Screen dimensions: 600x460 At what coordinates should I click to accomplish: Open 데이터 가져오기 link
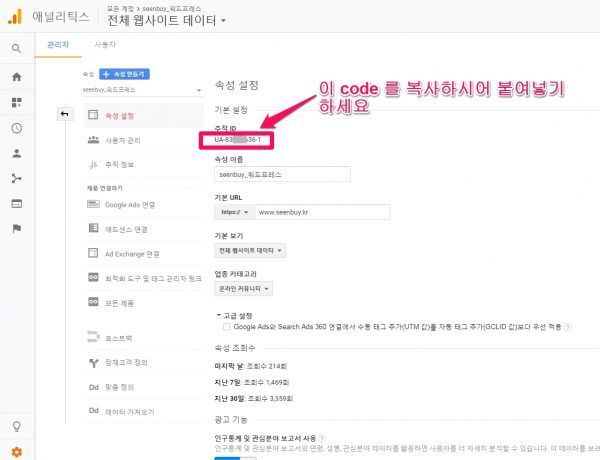click(x=130, y=412)
